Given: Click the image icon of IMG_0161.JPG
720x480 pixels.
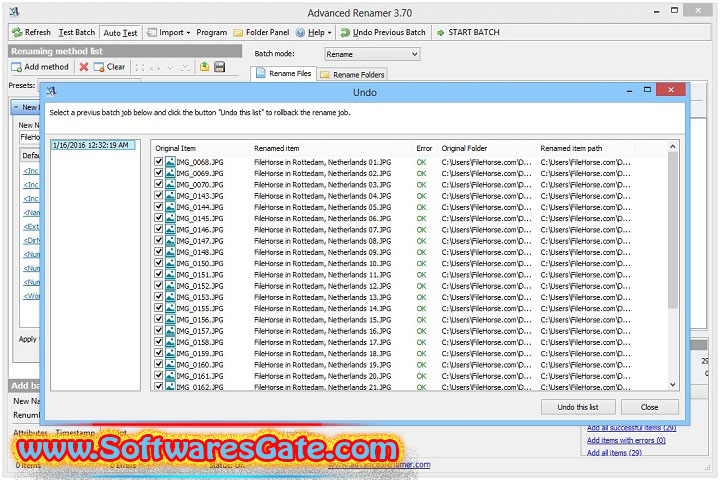Looking at the screenshot, I should click(170, 376).
